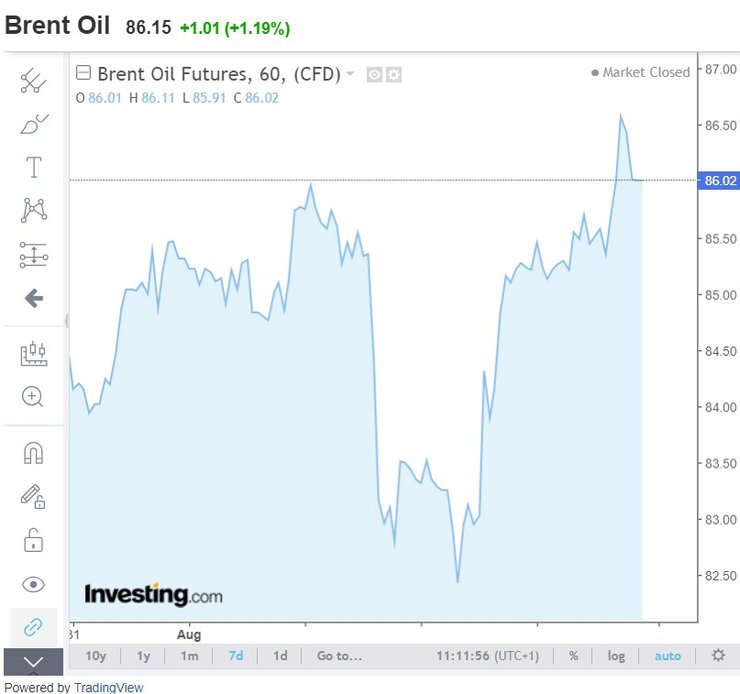Image resolution: width=740 pixels, height=694 pixels.
Task: Toggle log scale
Action: pyautogui.click(x=616, y=656)
